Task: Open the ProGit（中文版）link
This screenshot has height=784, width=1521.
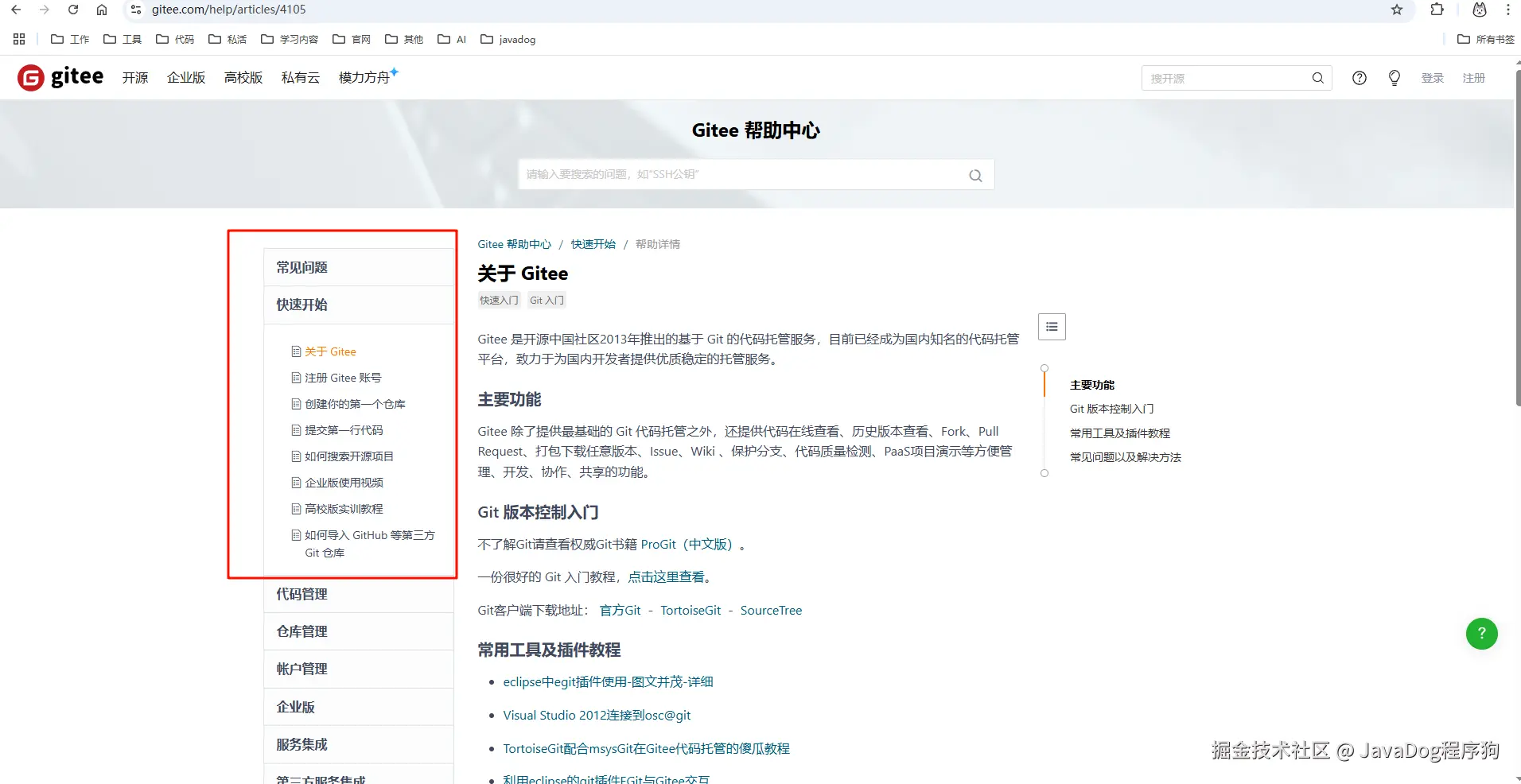Action: (x=690, y=545)
